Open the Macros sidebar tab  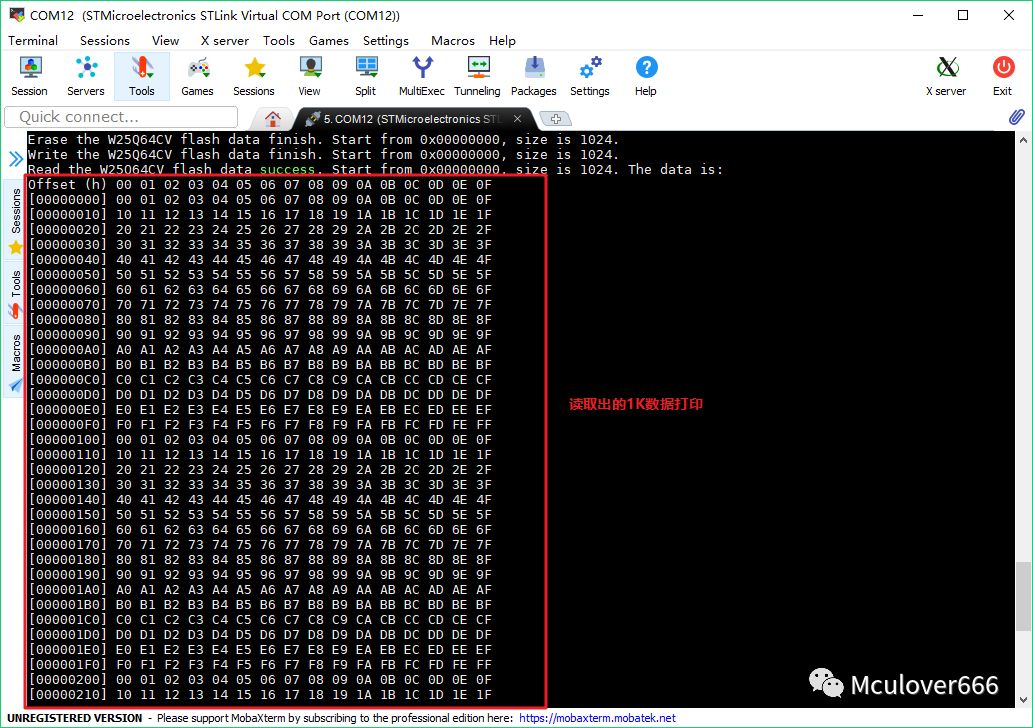pos(15,362)
